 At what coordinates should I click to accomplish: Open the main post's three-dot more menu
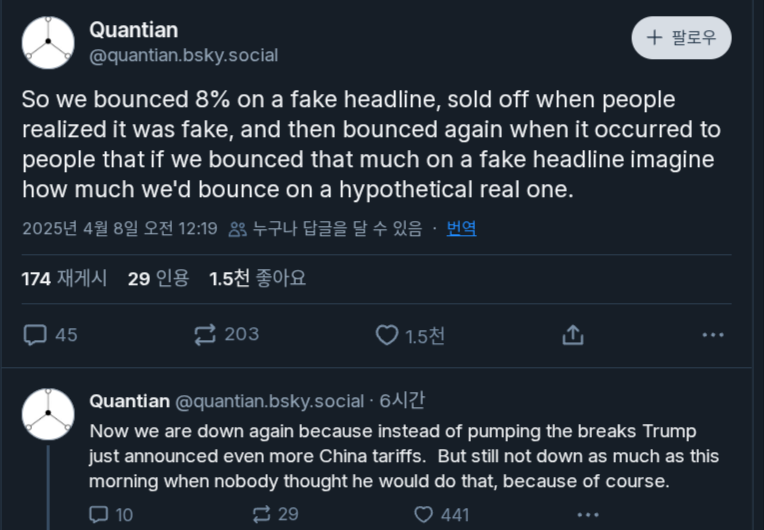pos(712,335)
